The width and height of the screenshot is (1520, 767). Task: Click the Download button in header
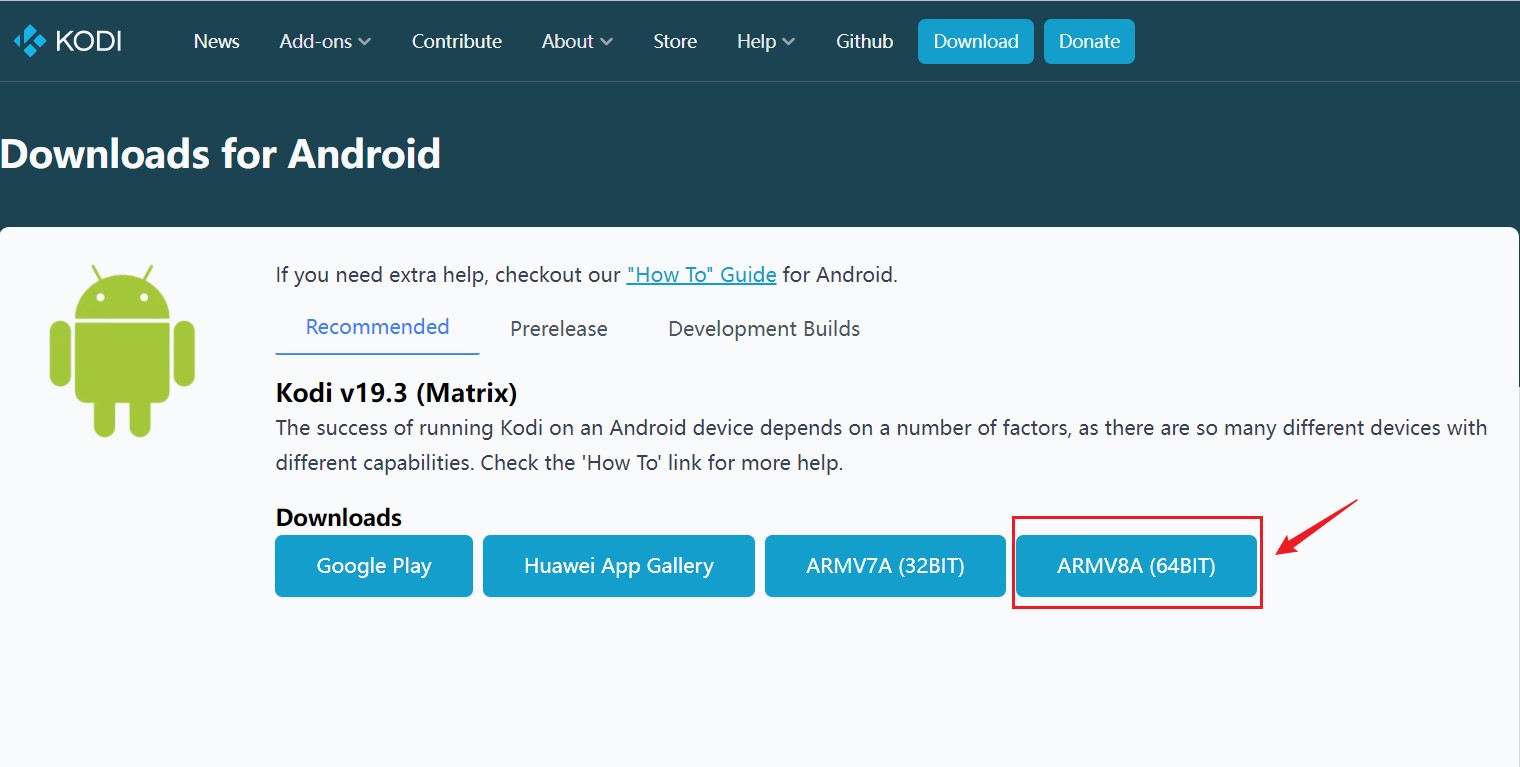pyautogui.click(x=975, y=41)
